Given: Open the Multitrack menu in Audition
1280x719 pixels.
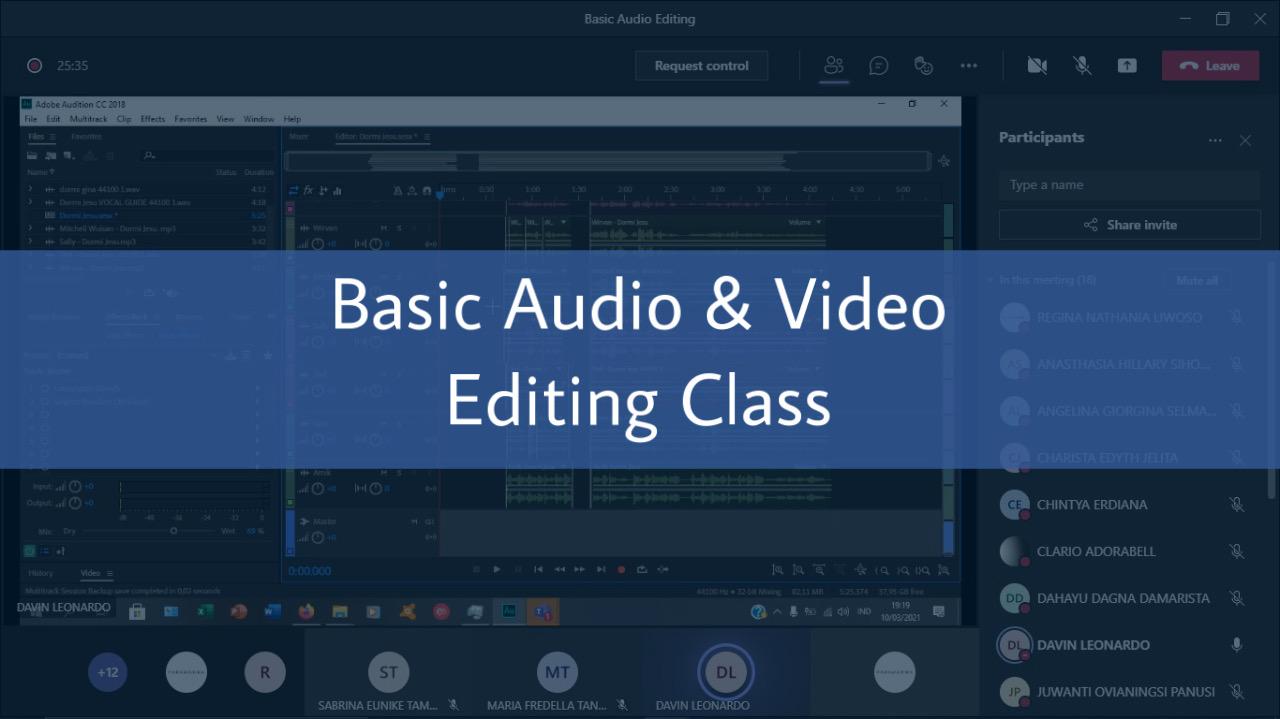Looking at the screenshot, I should (x=88, y=119).
